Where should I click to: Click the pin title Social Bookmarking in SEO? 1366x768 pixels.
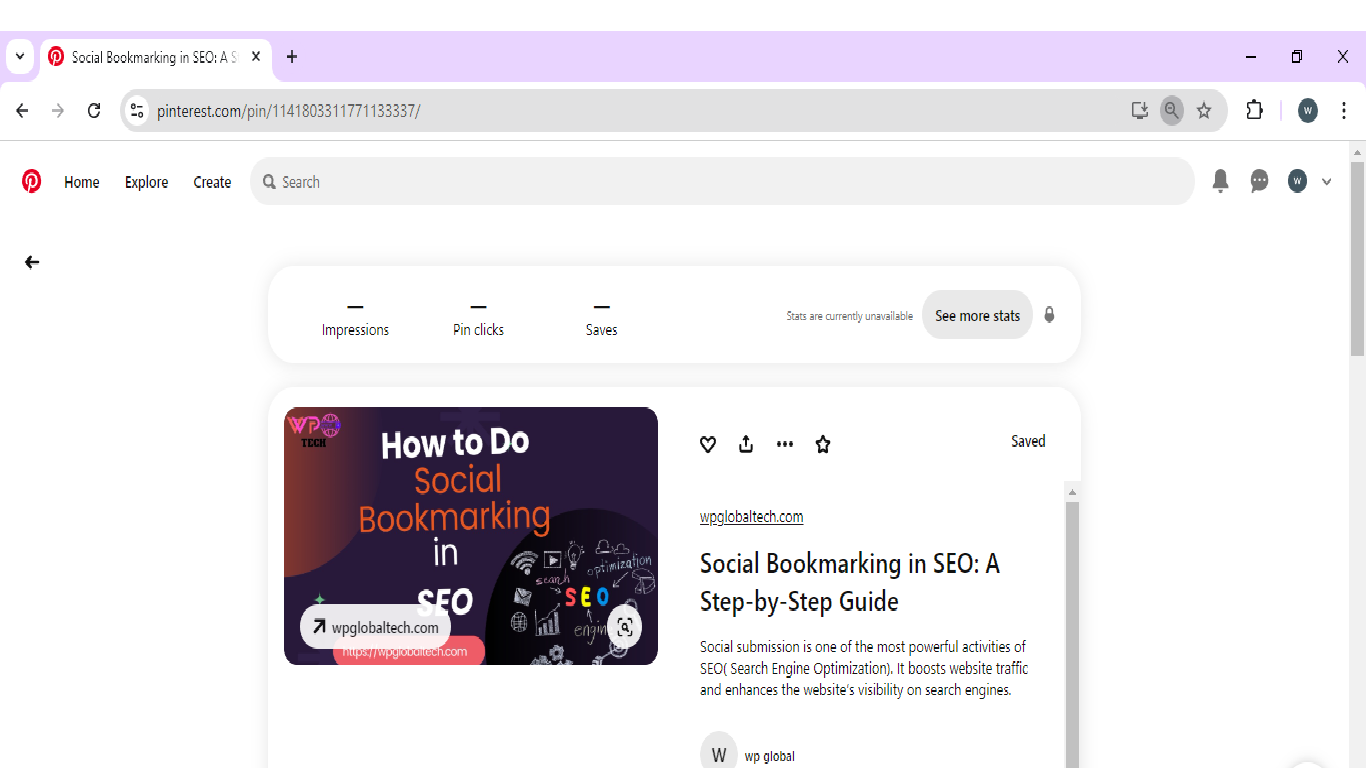850,582
